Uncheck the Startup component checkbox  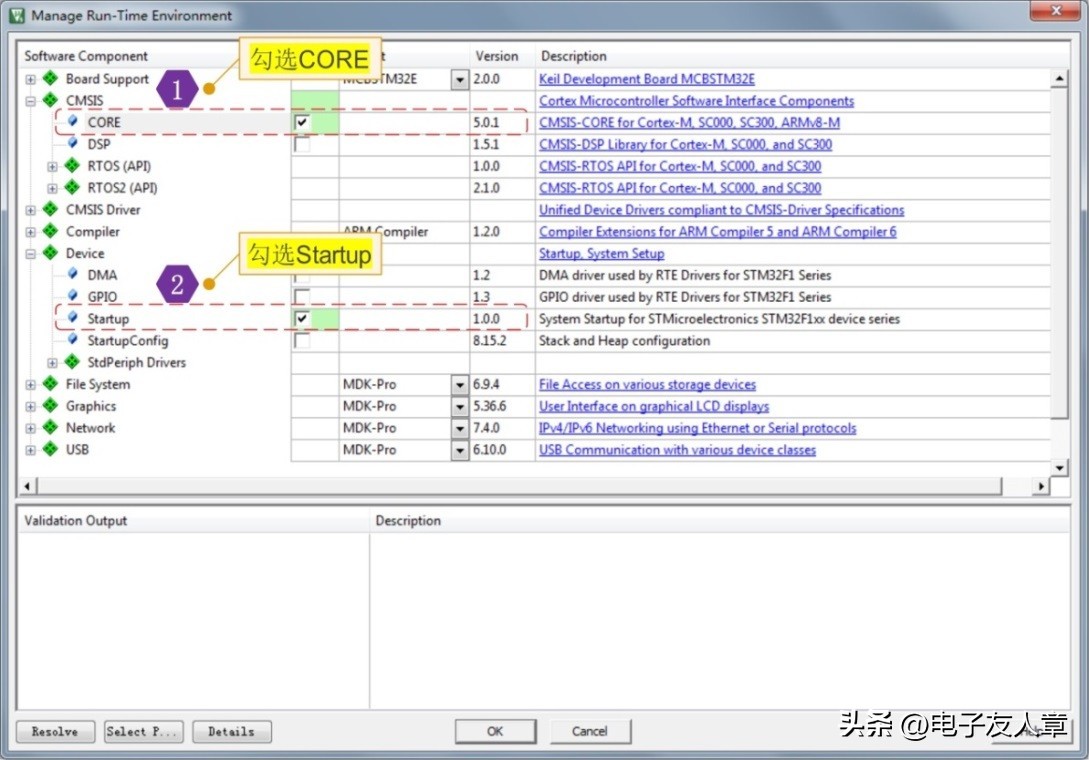302,319
